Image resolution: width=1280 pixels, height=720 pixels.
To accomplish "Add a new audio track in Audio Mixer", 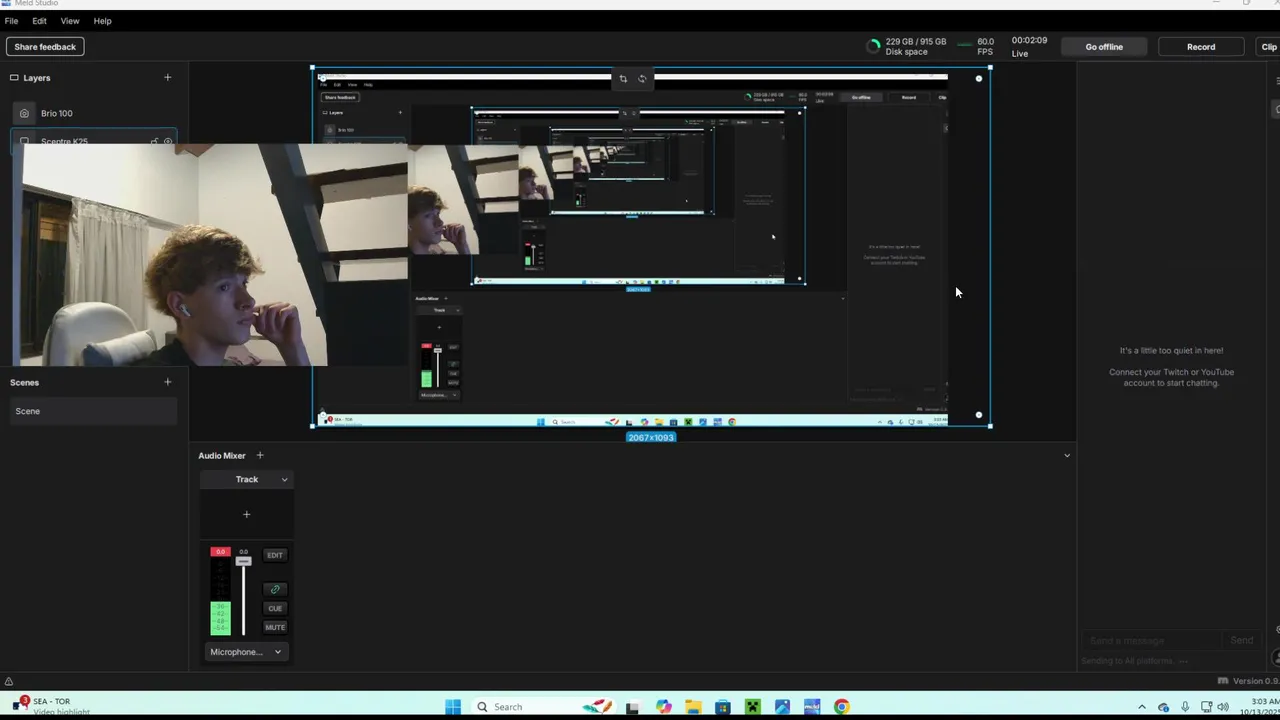I will (x=260, y=455).
